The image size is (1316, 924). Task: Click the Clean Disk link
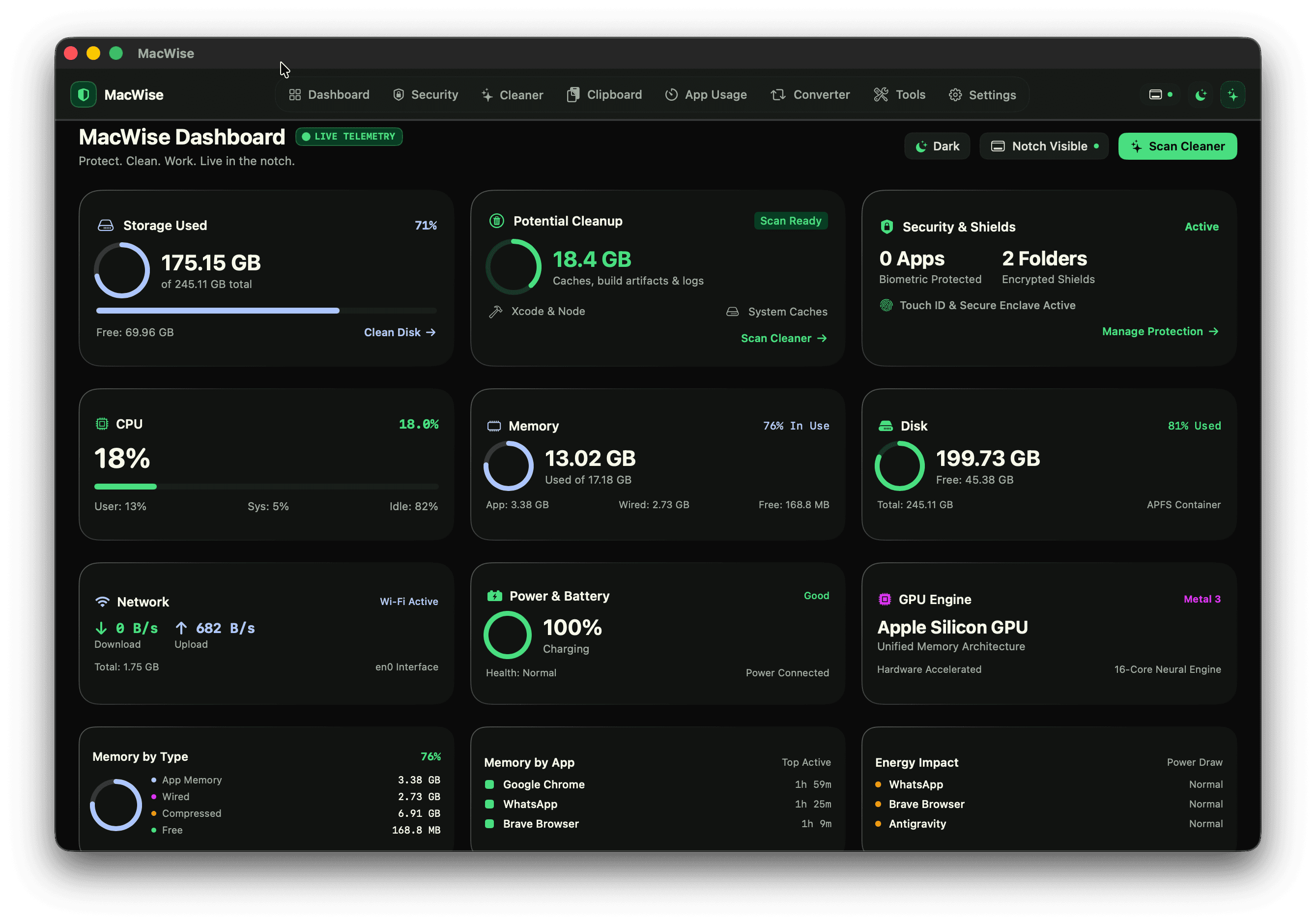pos(400,332)
